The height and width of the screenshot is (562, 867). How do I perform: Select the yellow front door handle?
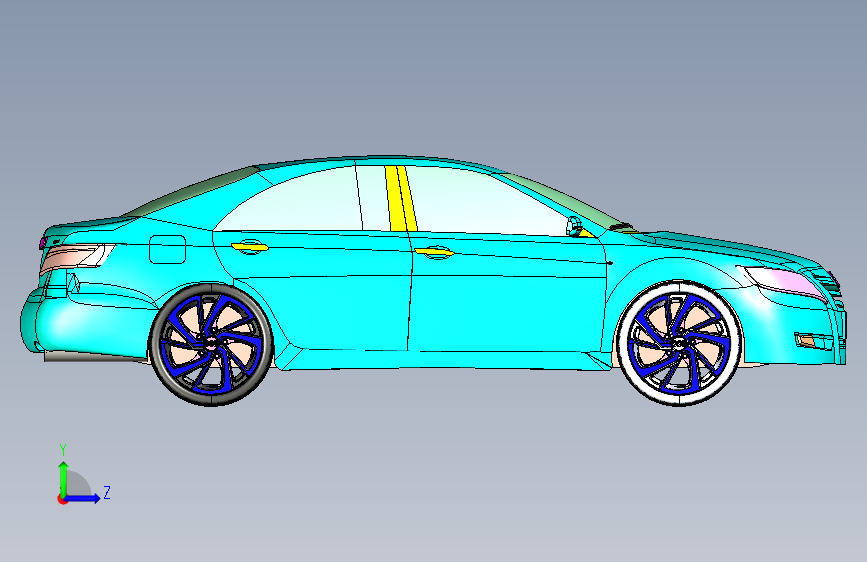[435, 253]
